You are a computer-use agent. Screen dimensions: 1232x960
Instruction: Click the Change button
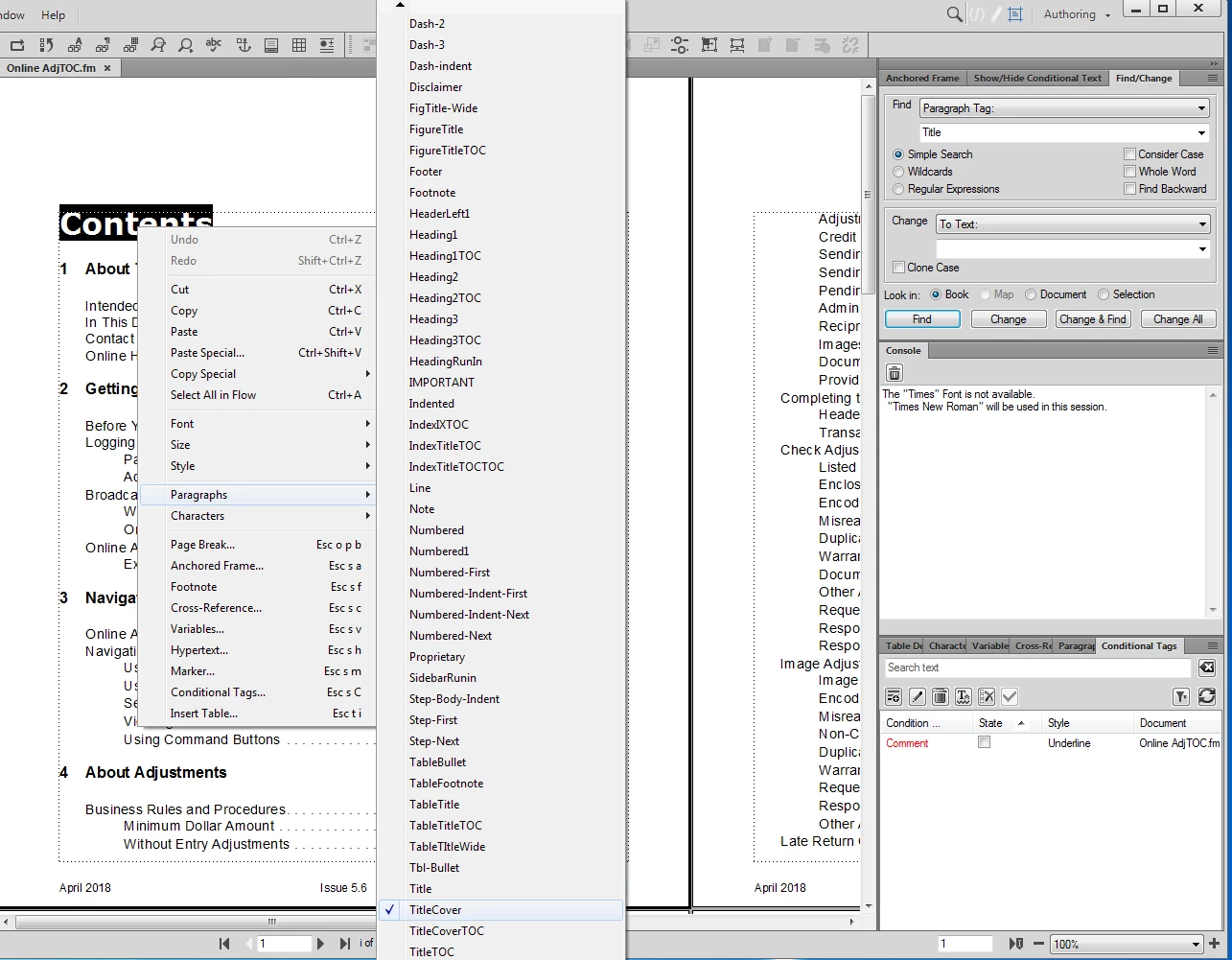(1009, 319)
